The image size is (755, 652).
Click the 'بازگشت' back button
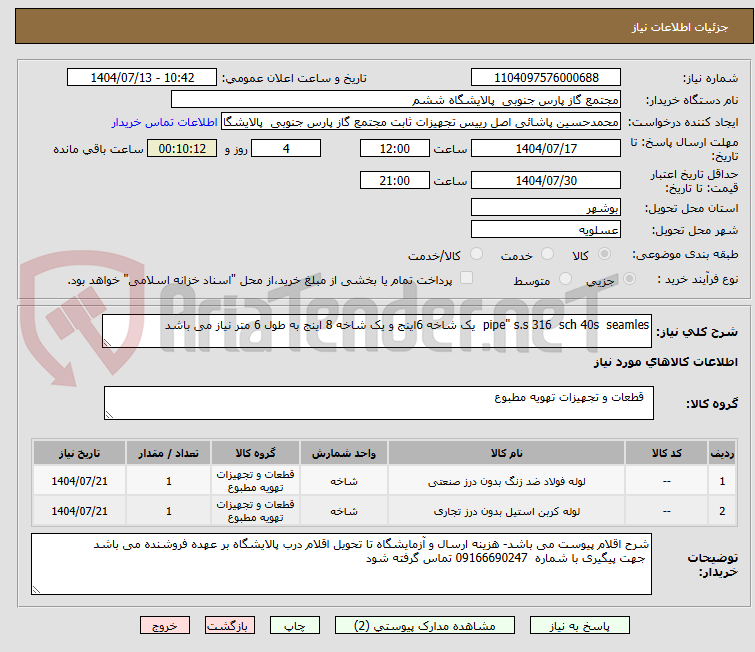coord(231,625)
